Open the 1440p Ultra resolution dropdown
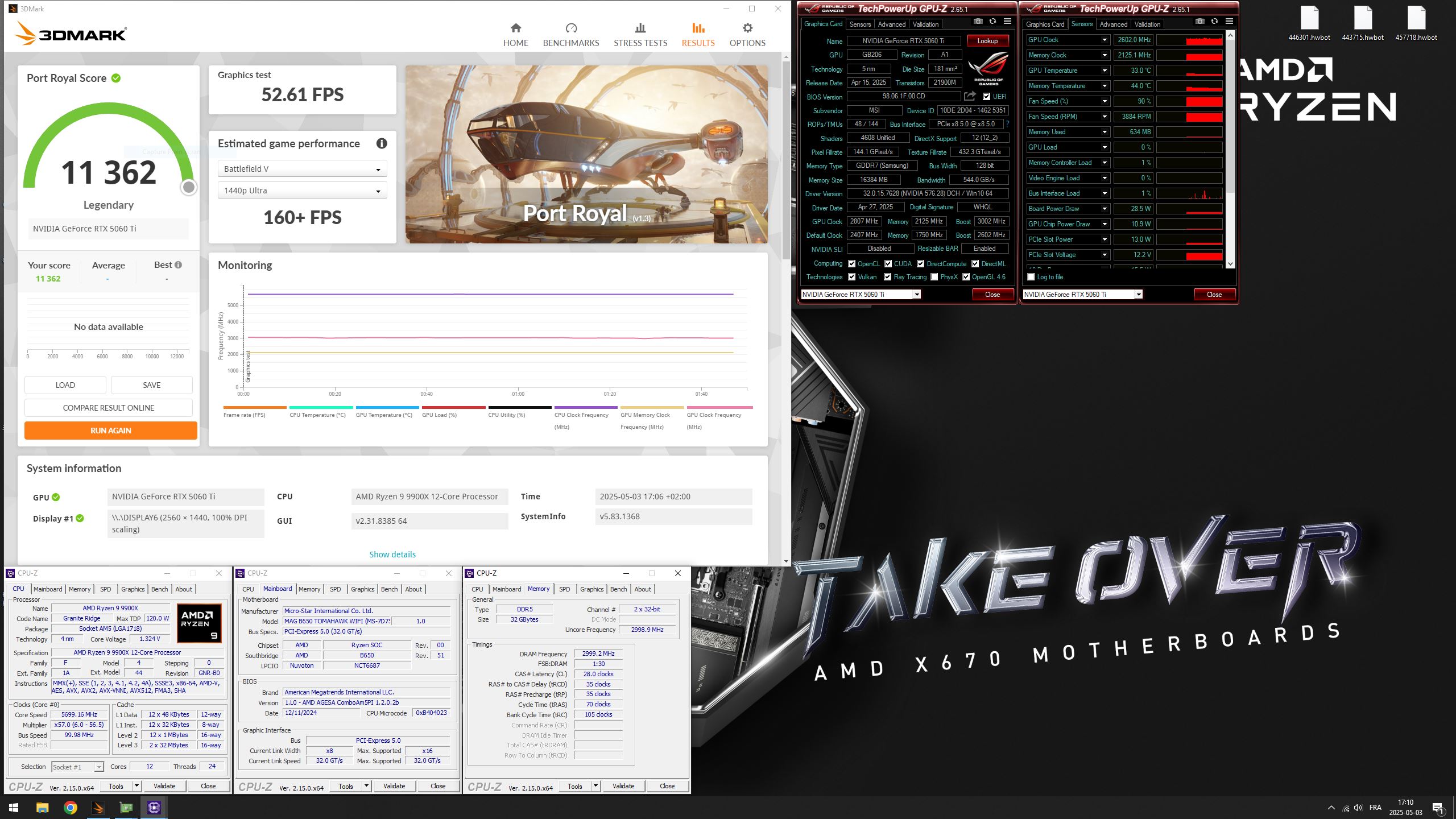 302,191
